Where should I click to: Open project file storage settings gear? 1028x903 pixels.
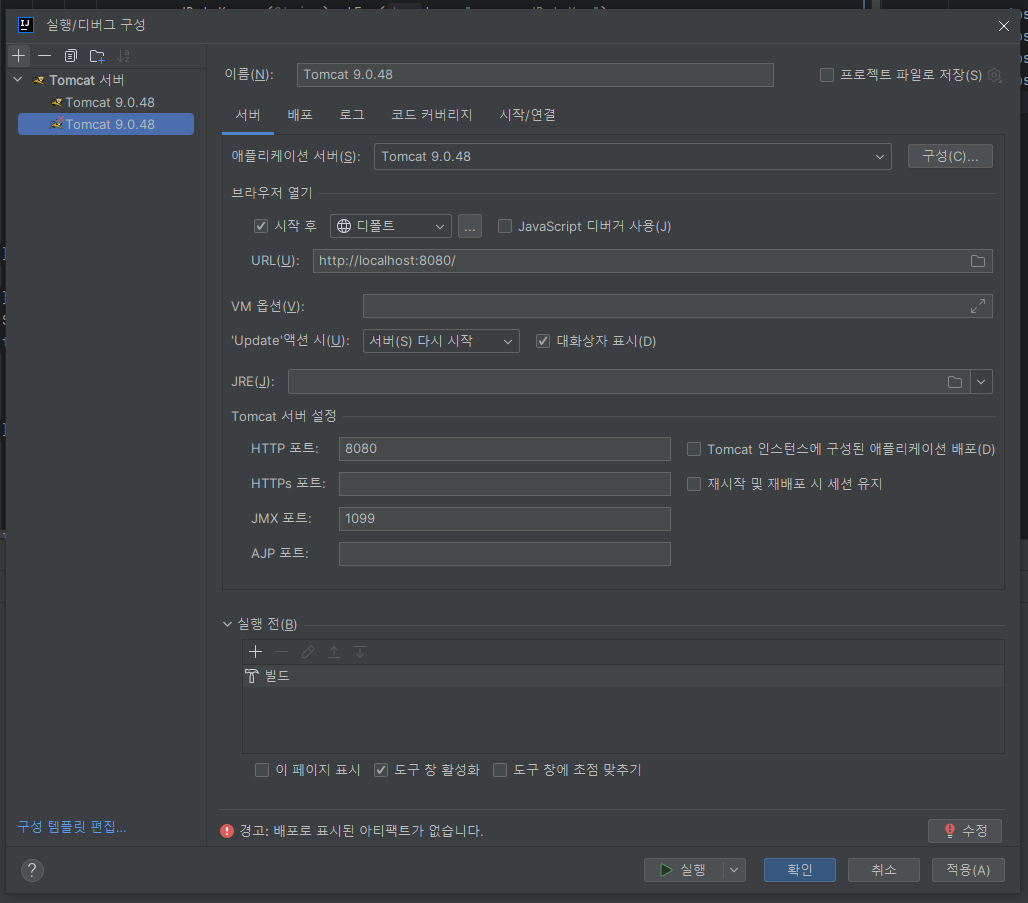[995, 75]
